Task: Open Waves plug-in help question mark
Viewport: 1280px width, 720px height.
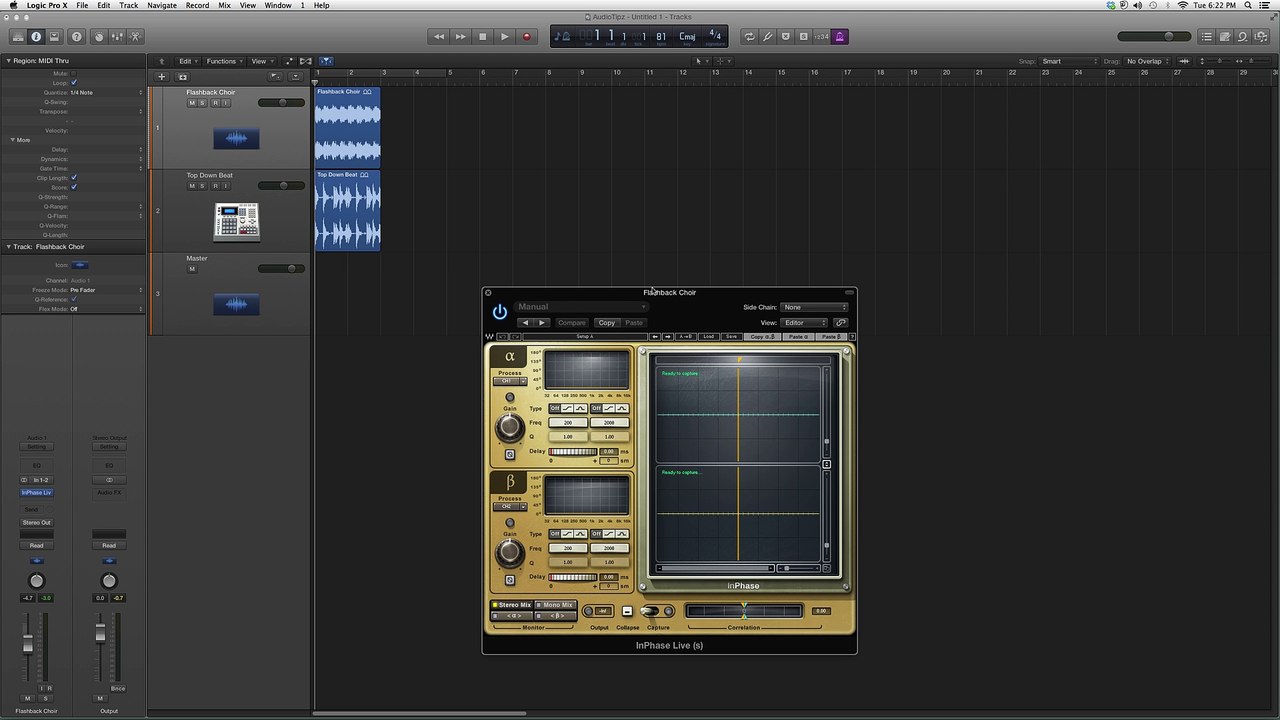Action: 850,337
